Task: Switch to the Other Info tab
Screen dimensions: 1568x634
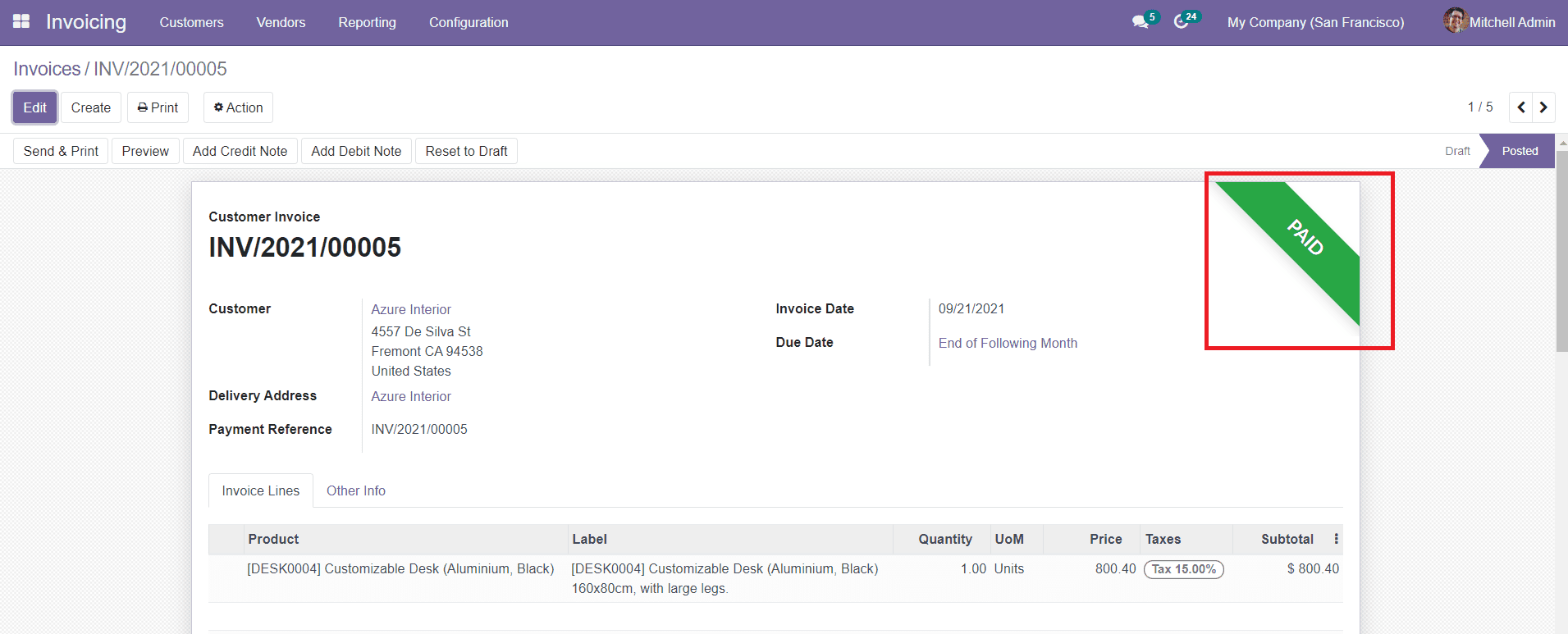Action: tap(355, 490)
